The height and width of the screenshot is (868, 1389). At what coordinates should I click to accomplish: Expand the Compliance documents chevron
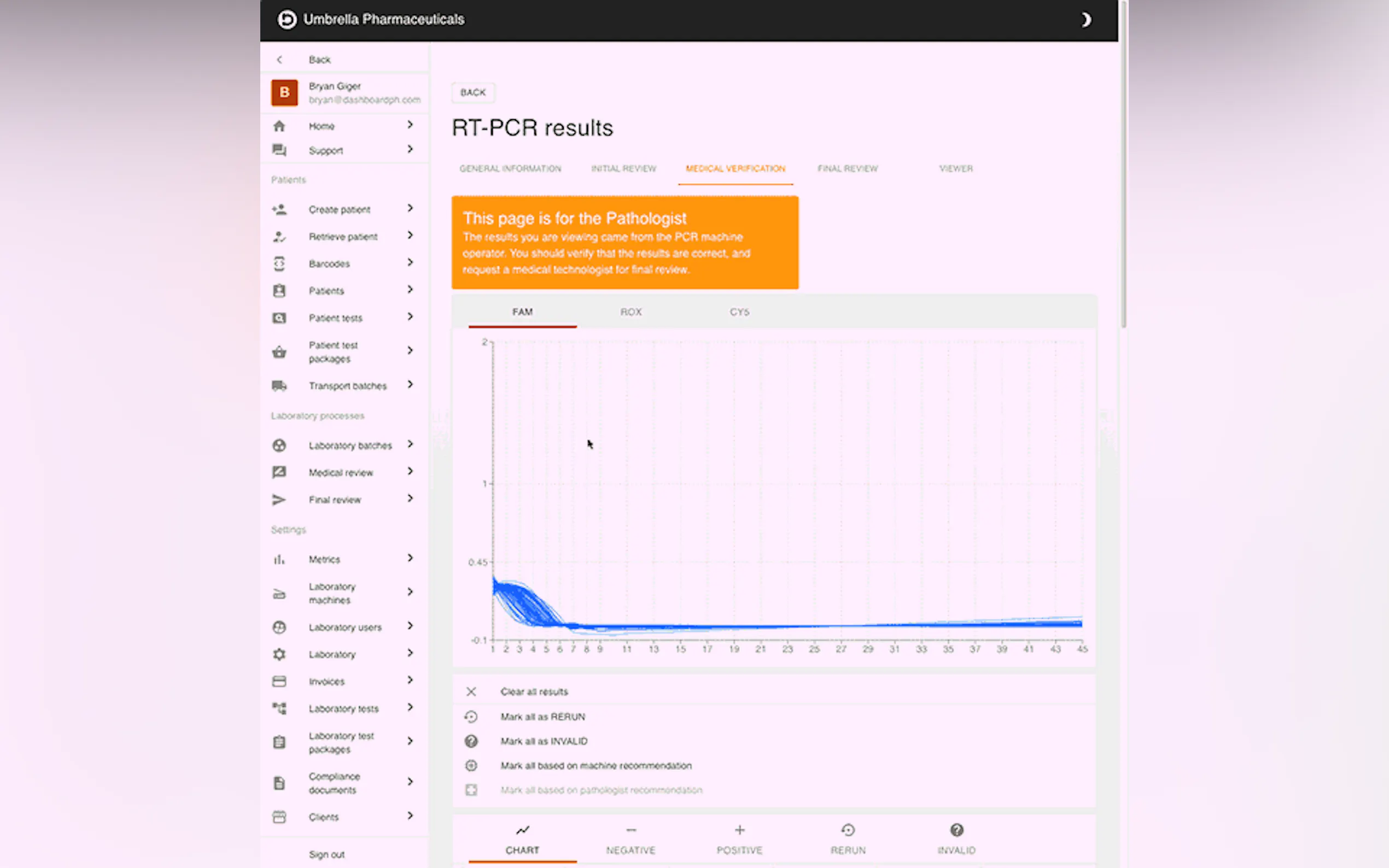pyautogui.click(x=410, y=782)
